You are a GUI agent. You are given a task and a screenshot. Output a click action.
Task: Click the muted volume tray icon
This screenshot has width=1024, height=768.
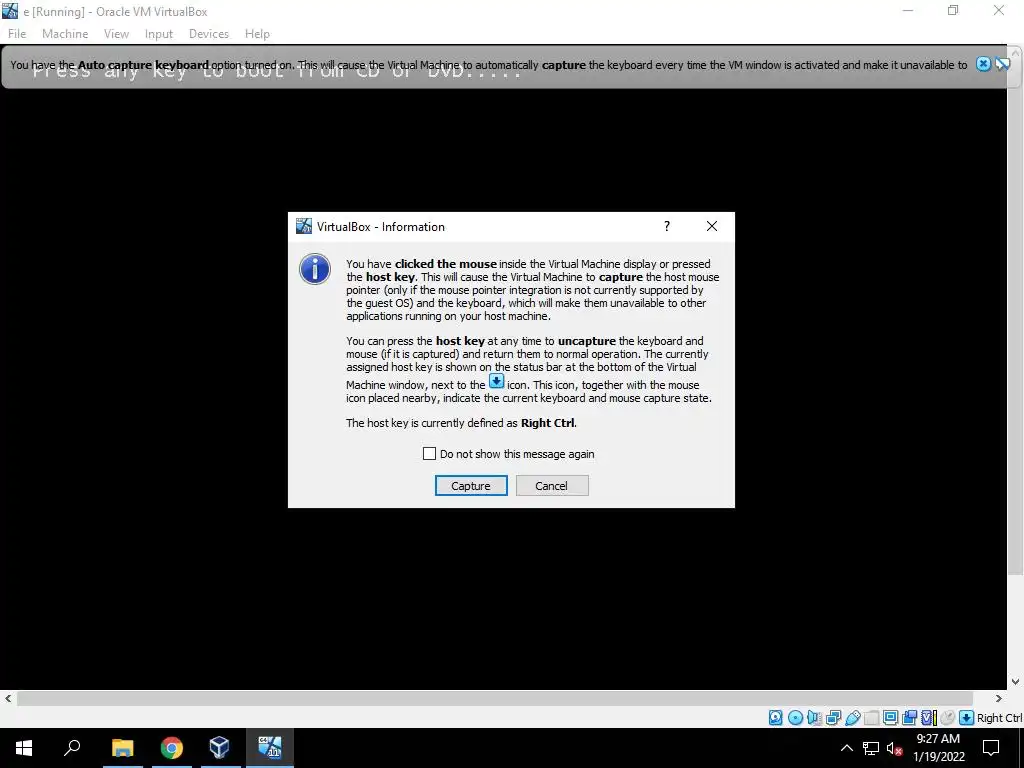[x=894, y=748]
